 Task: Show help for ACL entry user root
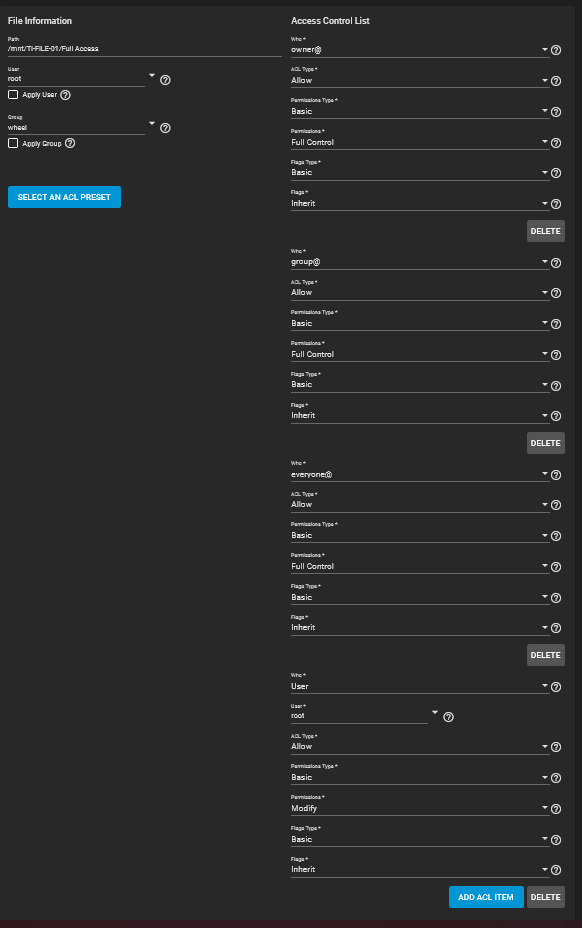[448, 717]
